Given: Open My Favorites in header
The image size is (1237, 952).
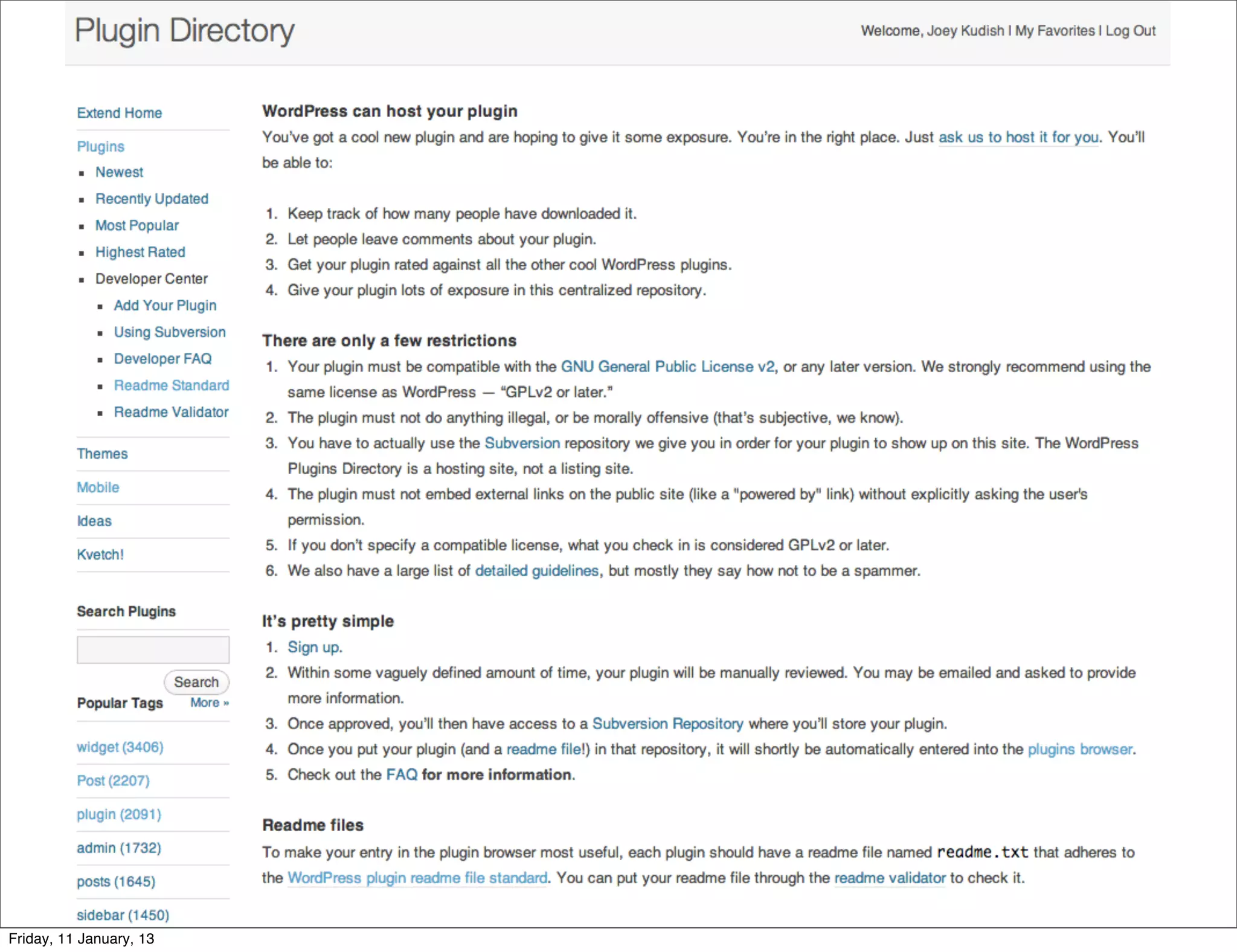Looking at the screenshot, I should point(1055,31).
